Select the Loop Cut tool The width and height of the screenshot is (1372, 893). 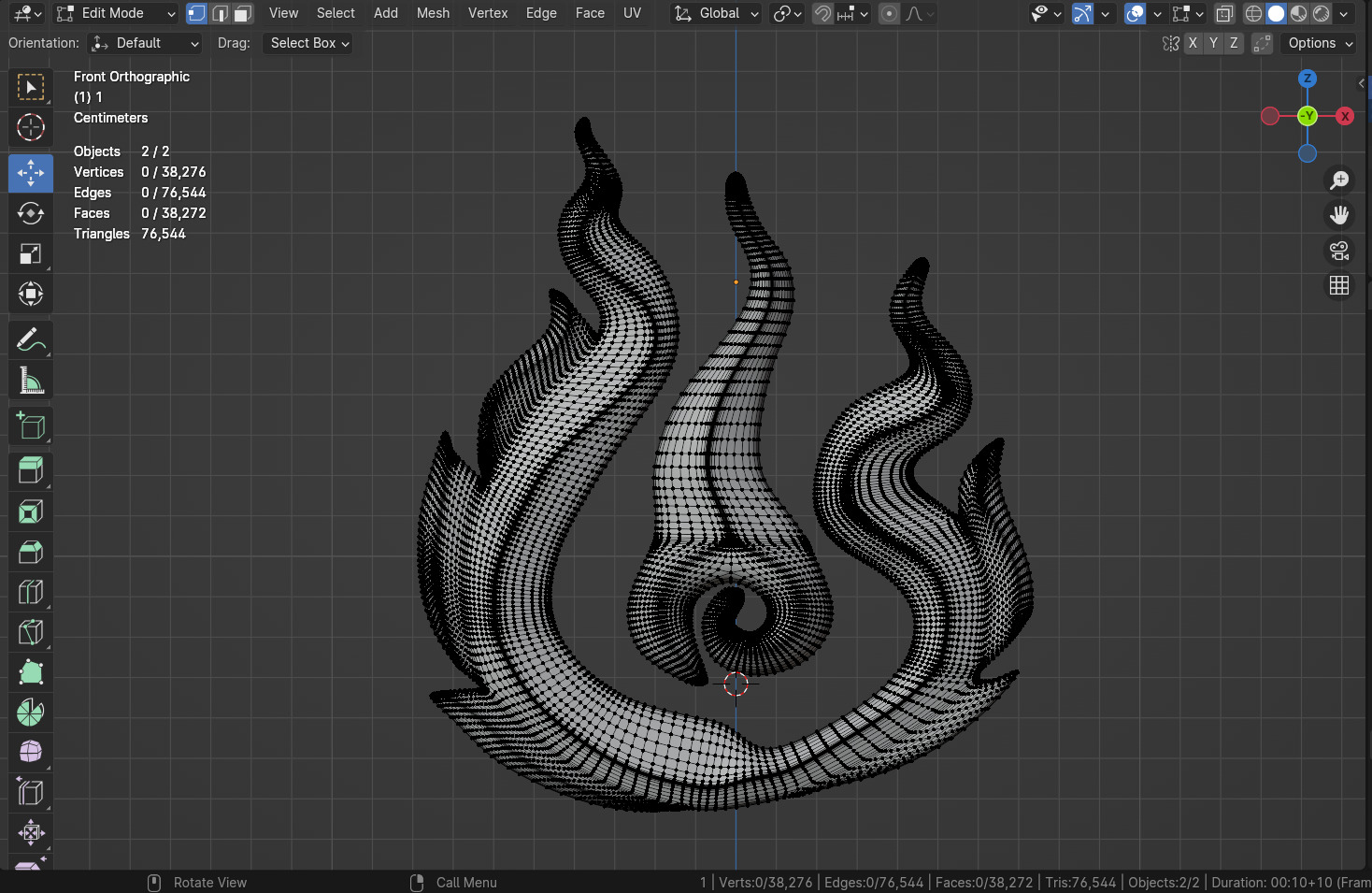pos(31,592)
